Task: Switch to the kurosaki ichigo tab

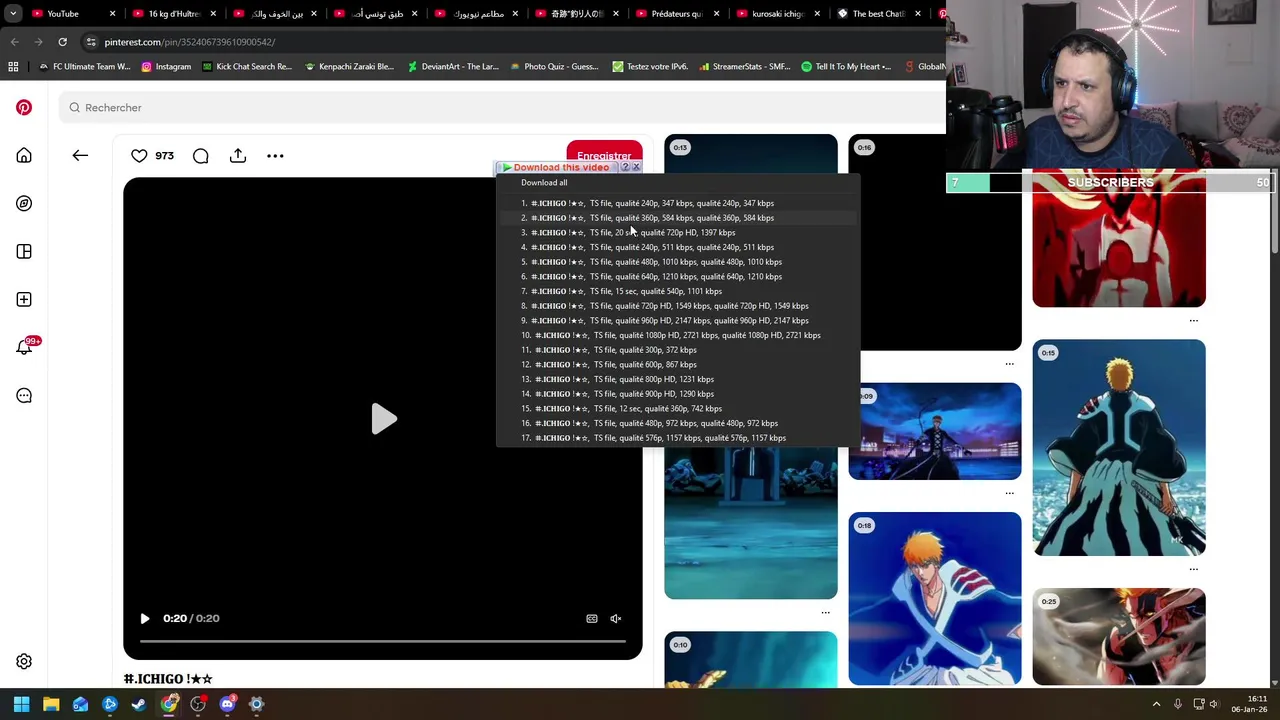Action: 776,14
